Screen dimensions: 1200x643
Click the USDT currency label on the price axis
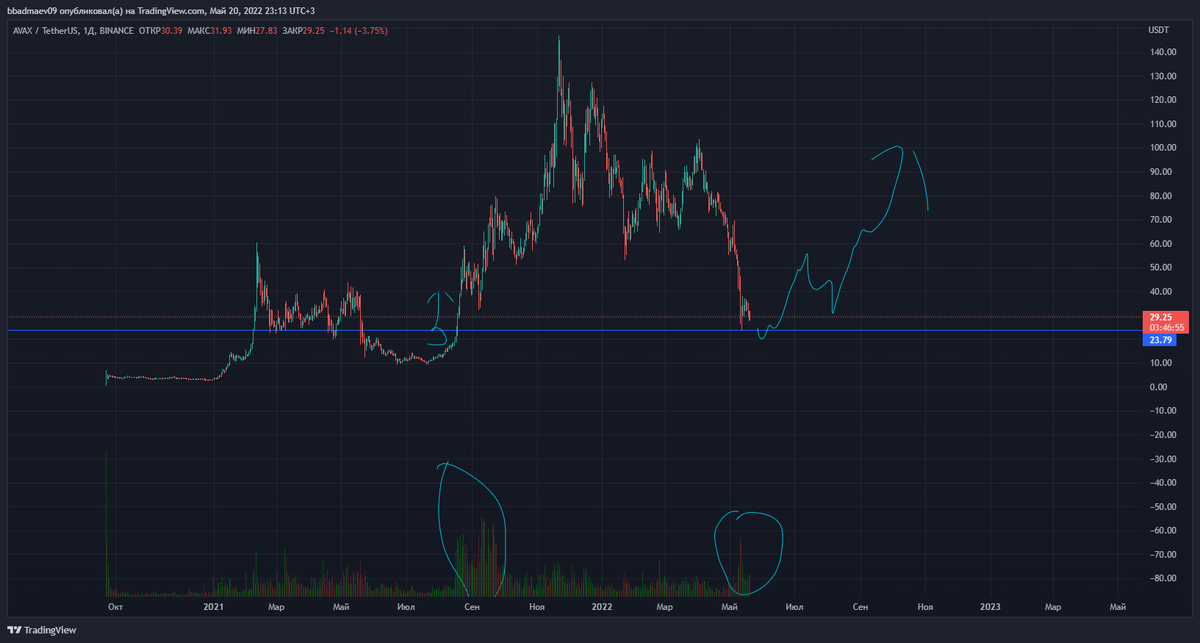(x=1158, y=31)
